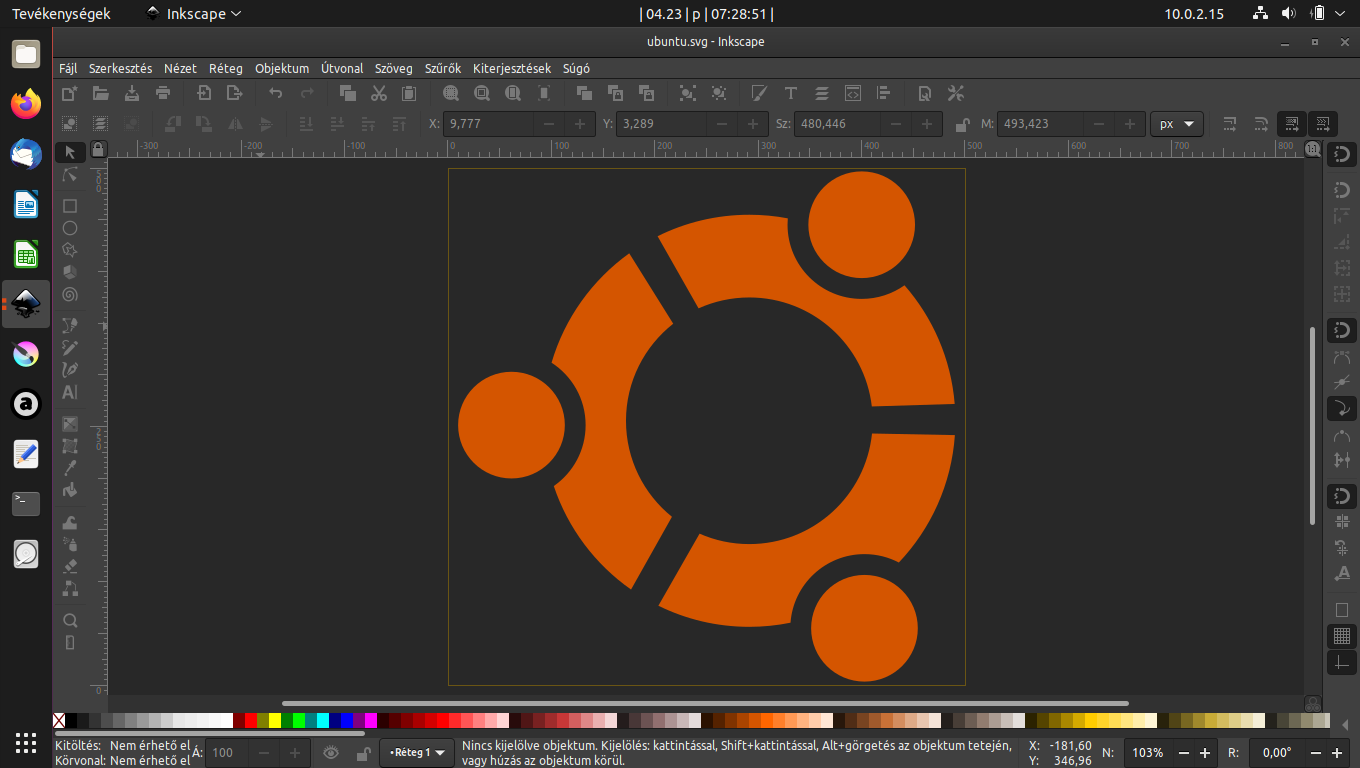Select the Selector arrow tool
Image resolution: width=1360 pixels, height=768 pixels.
click(69, 152)
